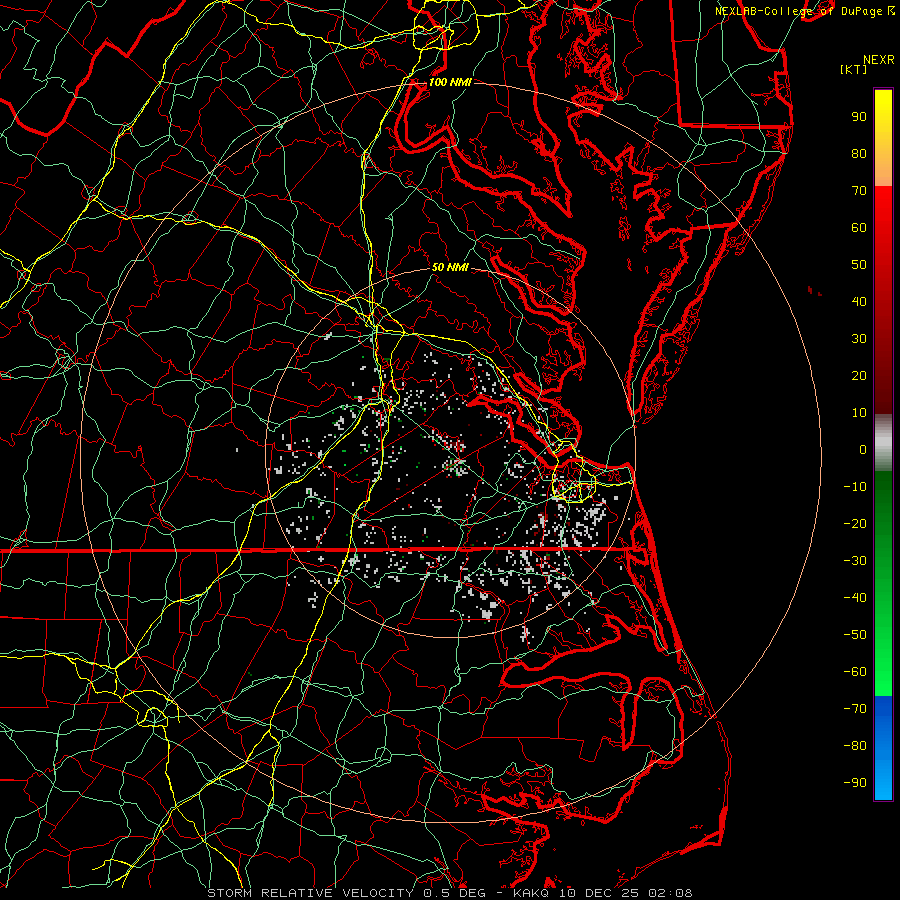Click the -40 knot scale value
Screen dimensions: 900x900
click(x=855, y=598)
